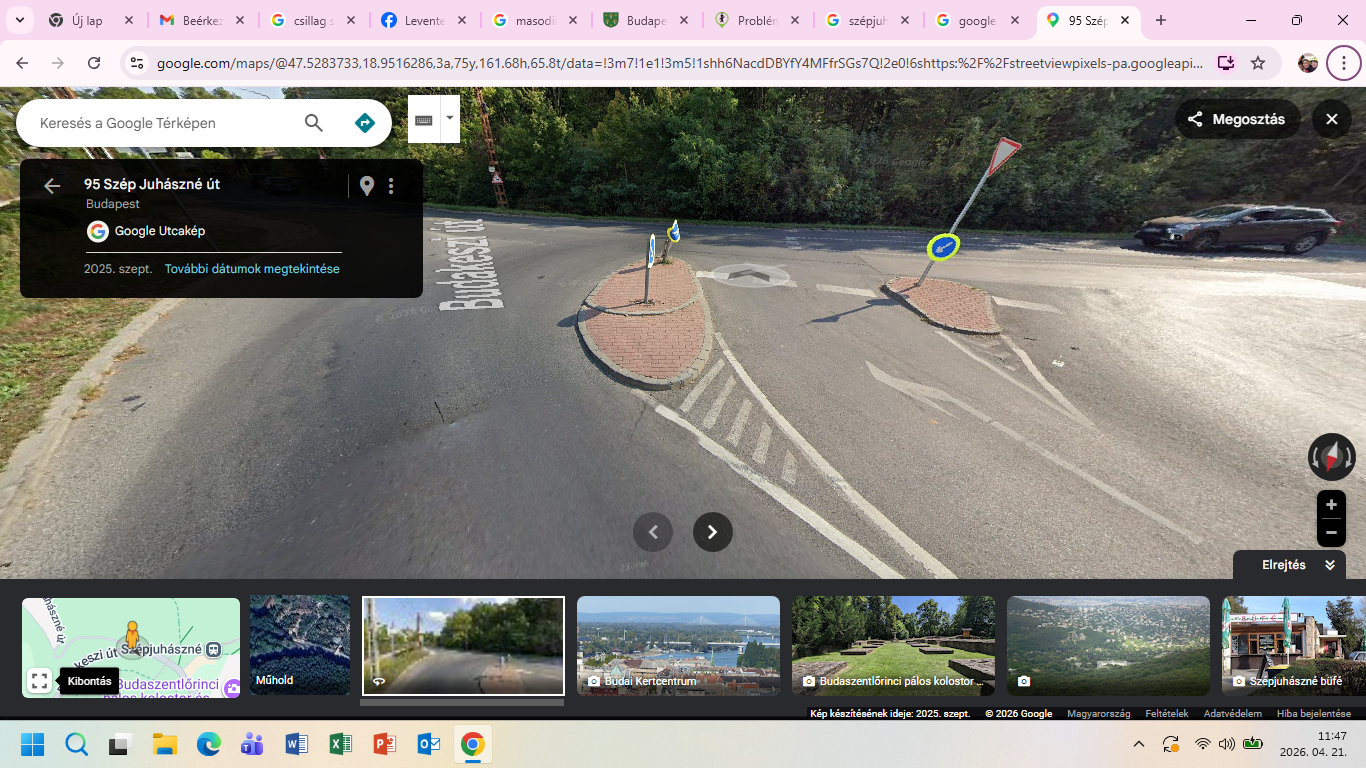Click in the Google Térképen search field
Viewport: 1366px width, 768px height.
click(160, 123)
